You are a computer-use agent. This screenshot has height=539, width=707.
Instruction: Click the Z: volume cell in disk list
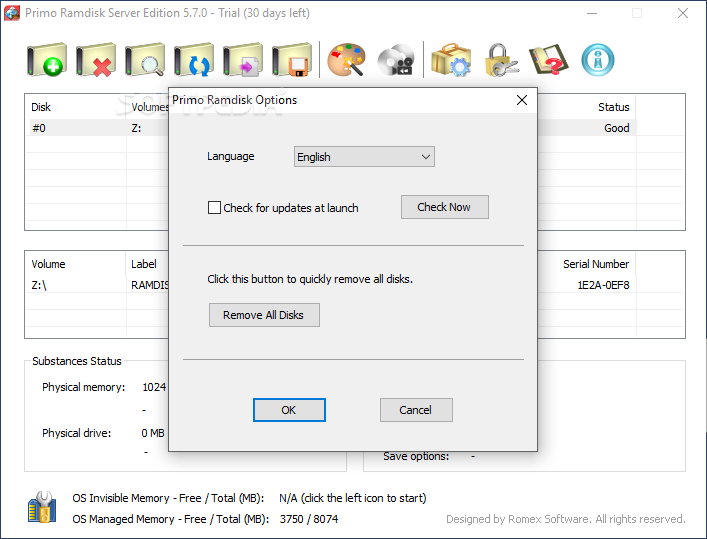137,128
